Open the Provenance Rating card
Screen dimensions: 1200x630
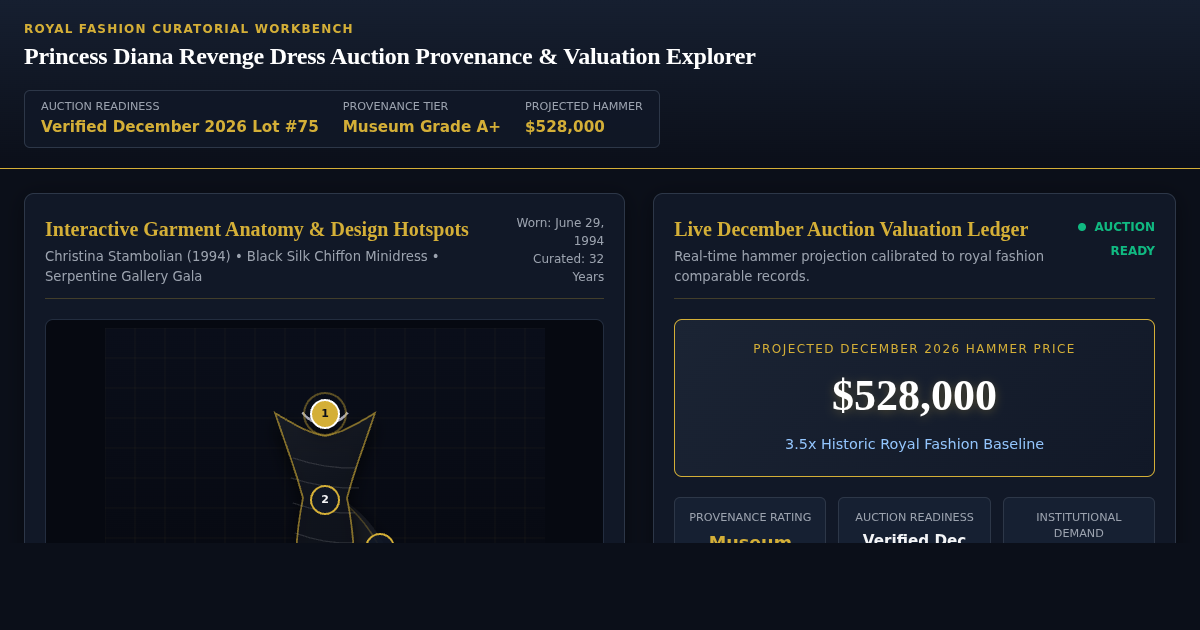pyautogui.click(x=750, y=520)
